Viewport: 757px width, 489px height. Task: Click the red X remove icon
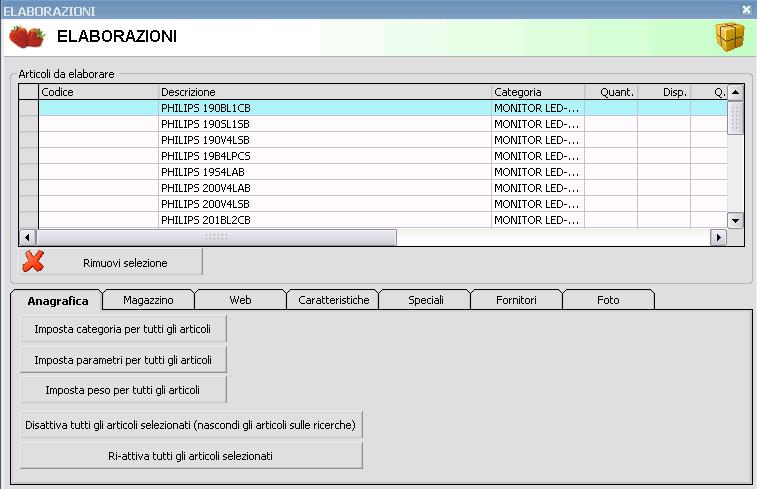[33, 262]
